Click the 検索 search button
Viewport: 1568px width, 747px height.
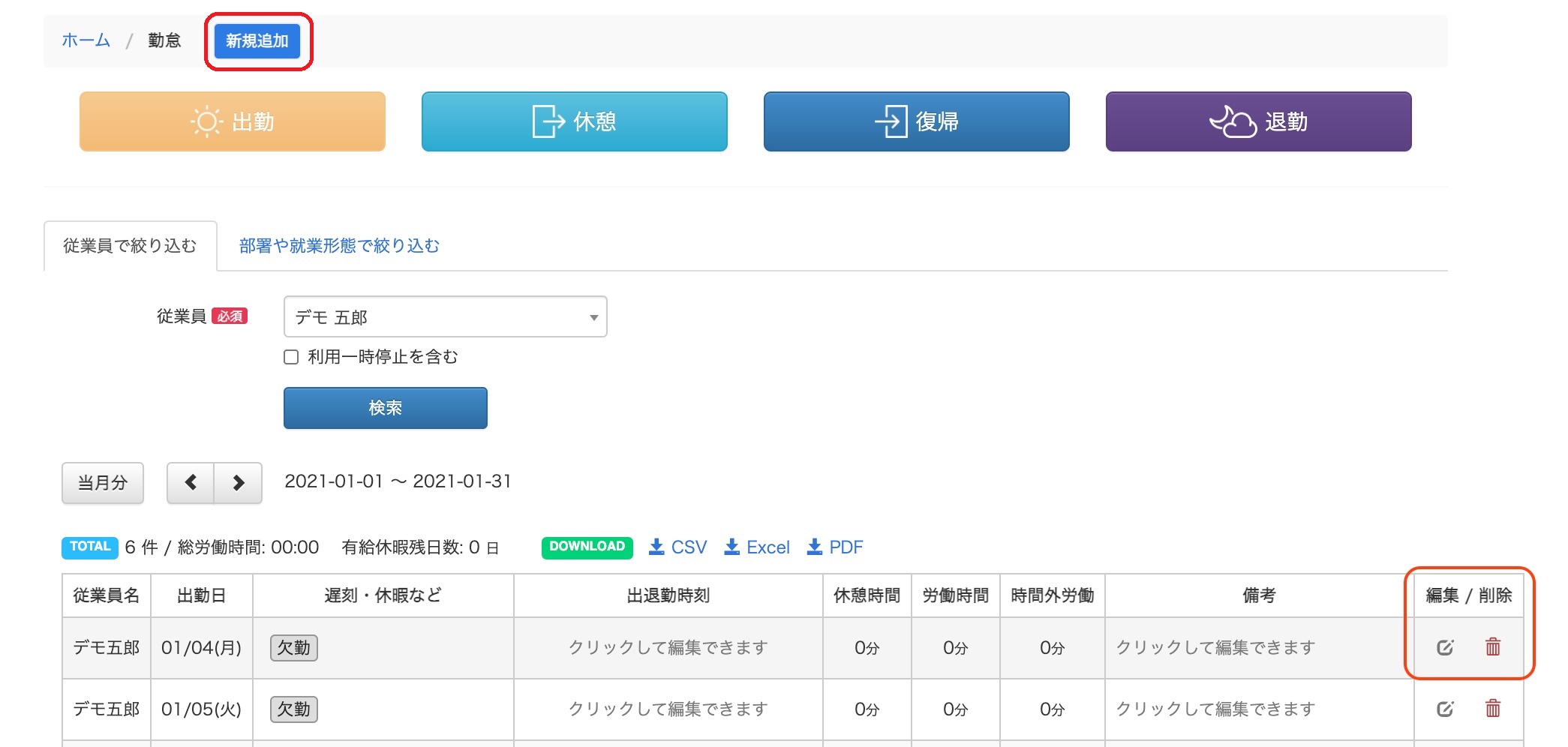tap(386, 408)
